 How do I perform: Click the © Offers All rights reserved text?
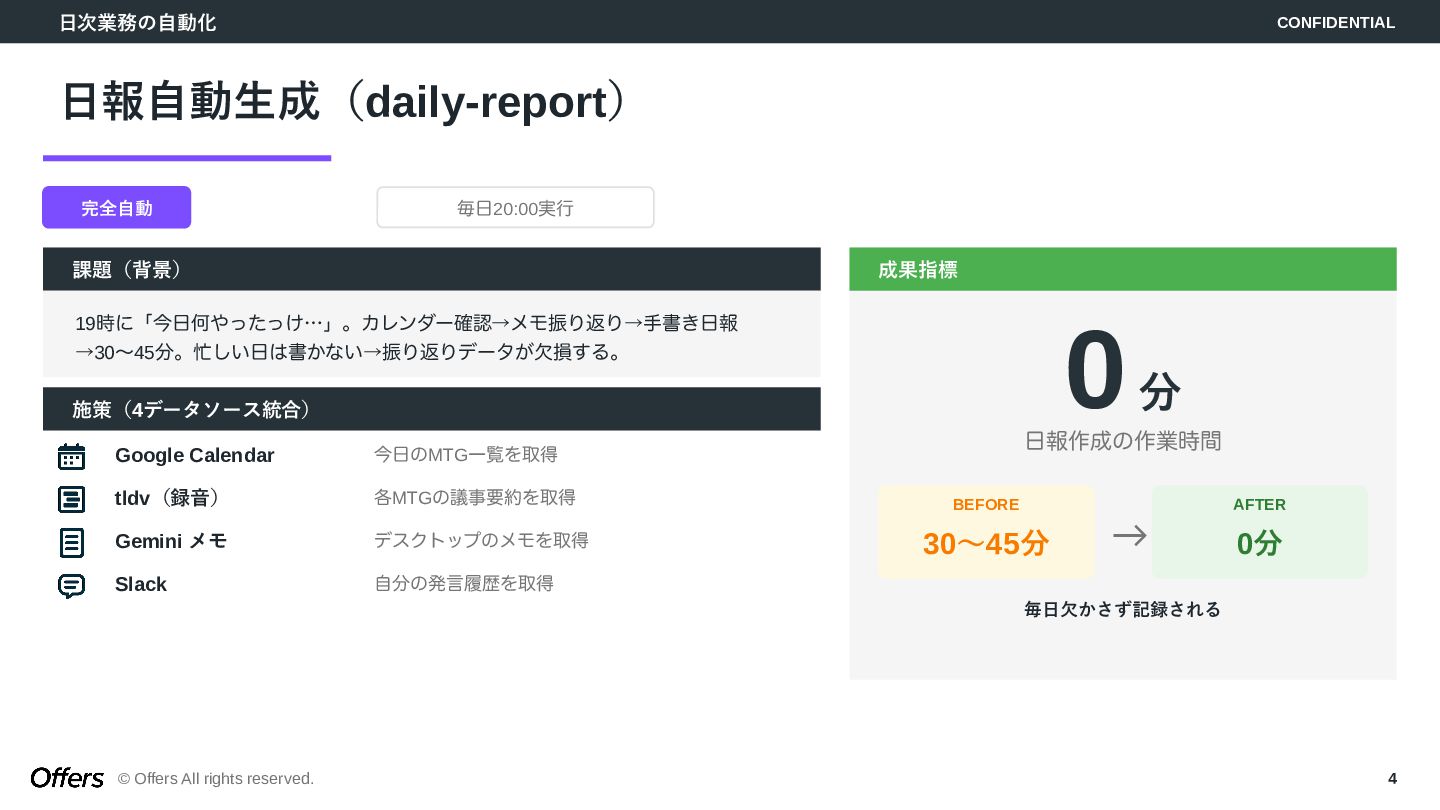tap(216, 779)
